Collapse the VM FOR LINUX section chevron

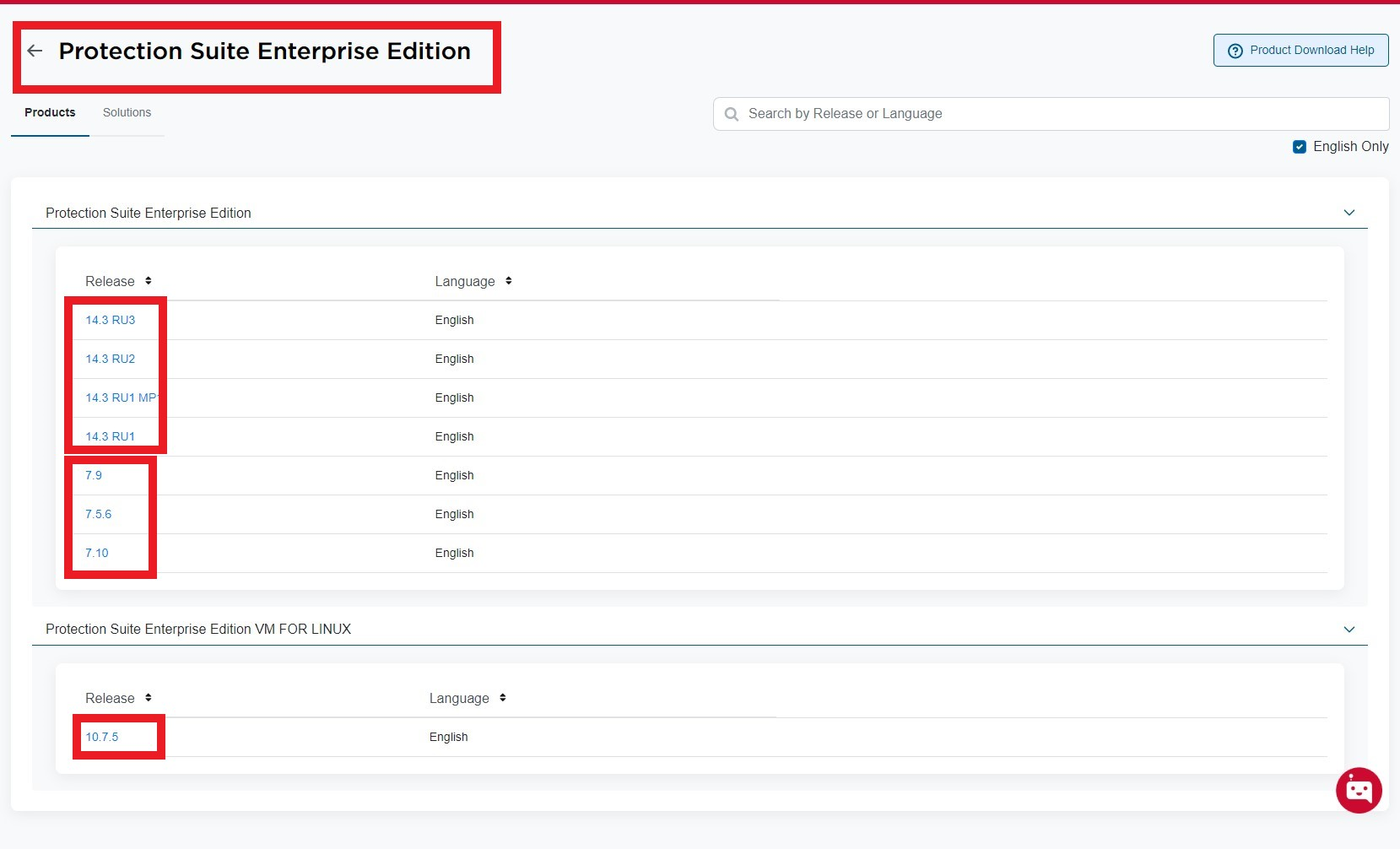(x=1349, y=630)
